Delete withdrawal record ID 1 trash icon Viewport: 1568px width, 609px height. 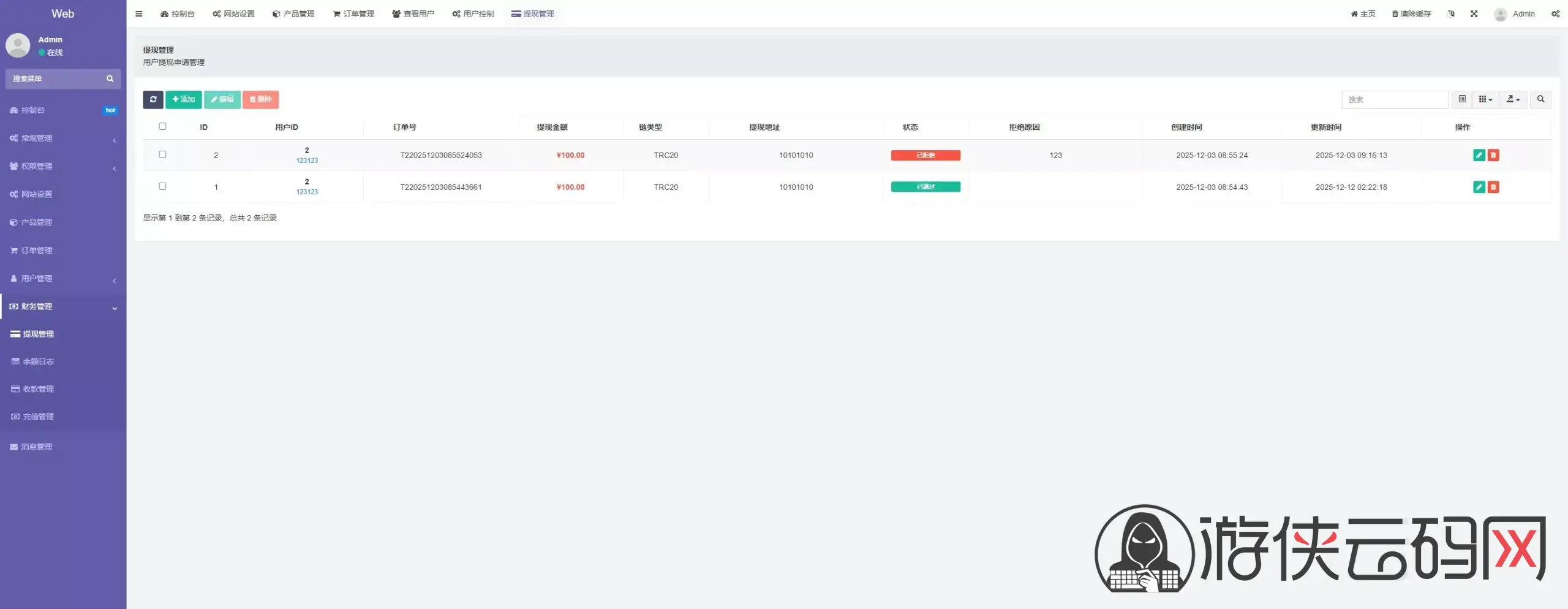1493,187
